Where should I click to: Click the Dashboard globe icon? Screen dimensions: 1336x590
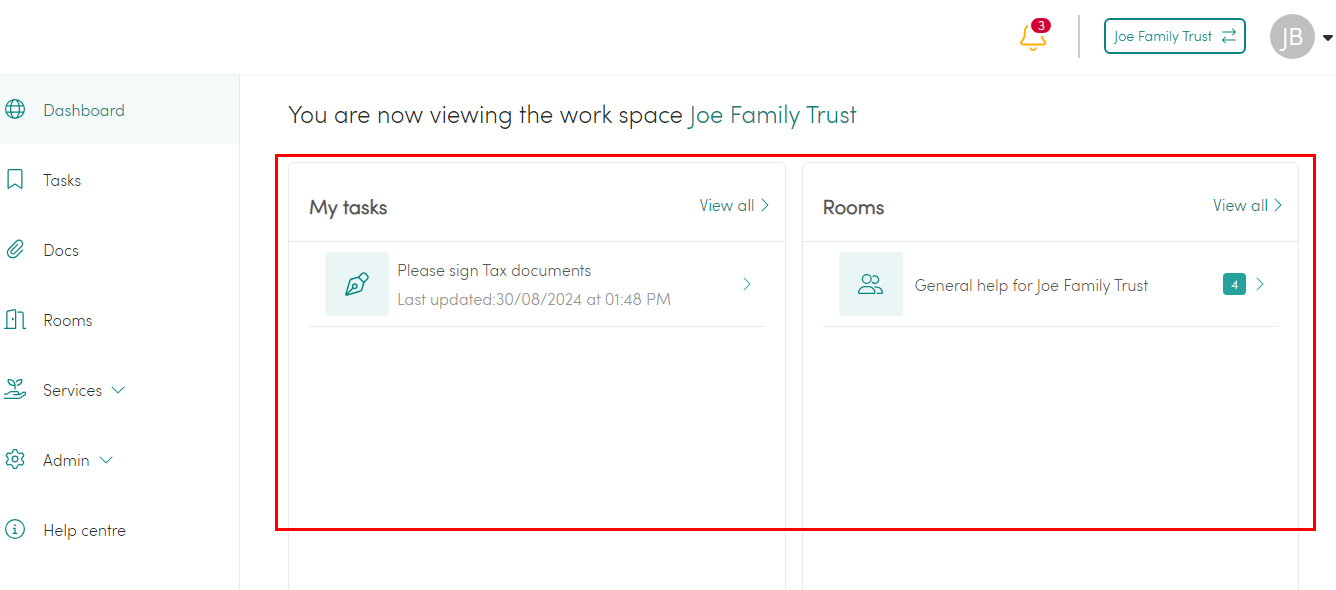[15, 110]
